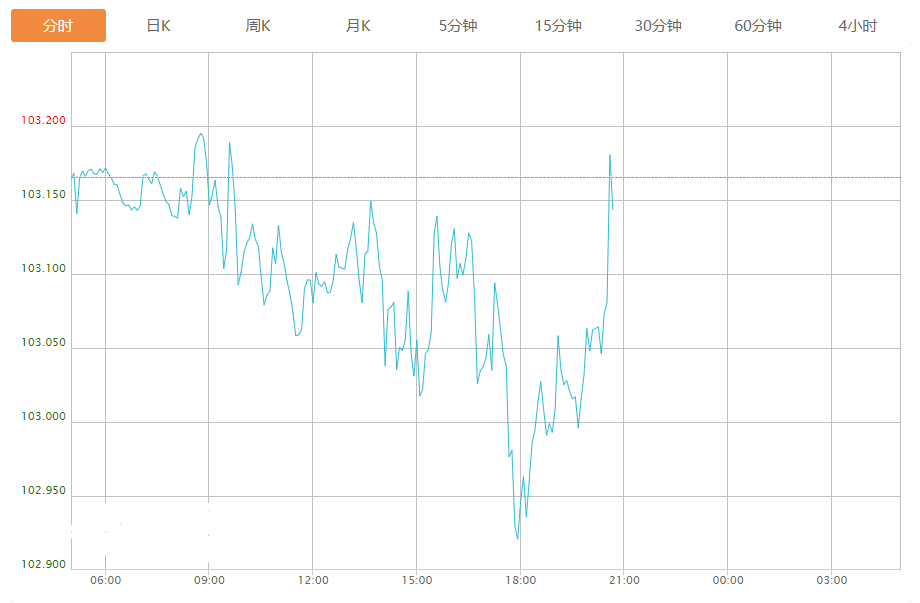Switch to the 日K chart tab
This screenshot has height=603, width=920.
pos(158,26)
